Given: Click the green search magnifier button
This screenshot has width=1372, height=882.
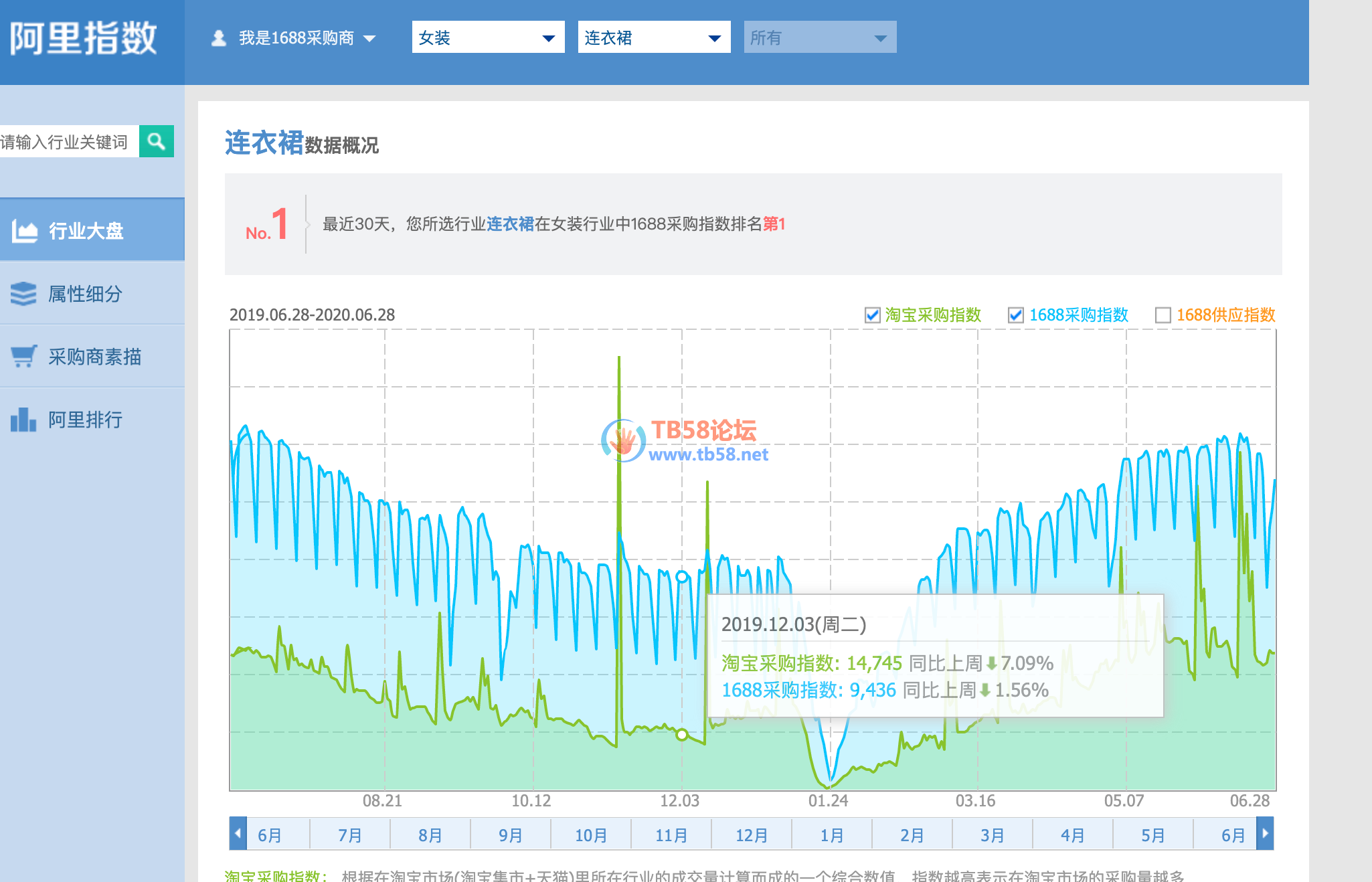Looking at the screenshot, I should pos(157,141).
